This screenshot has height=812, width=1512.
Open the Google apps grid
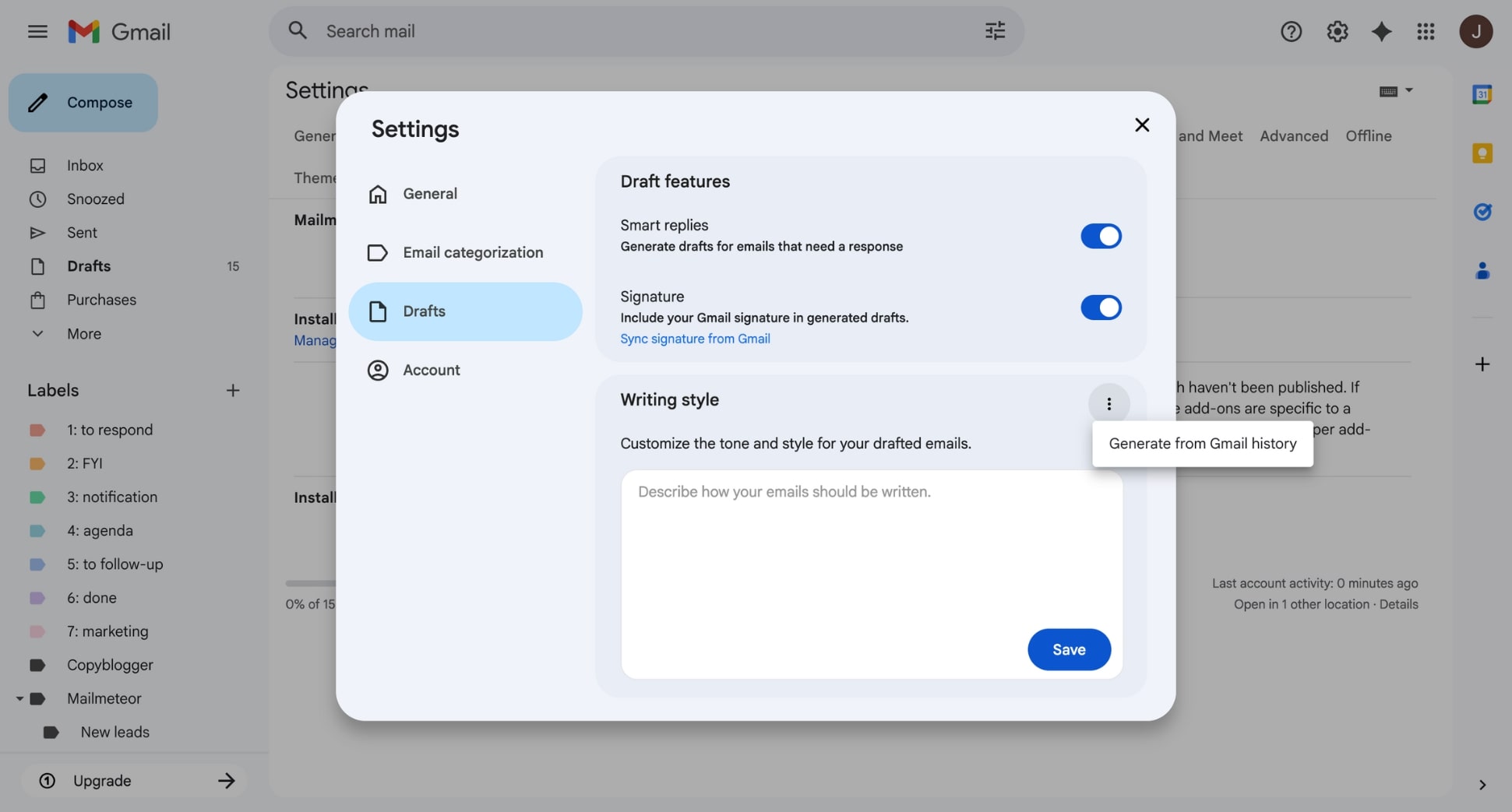(1426, 31)
